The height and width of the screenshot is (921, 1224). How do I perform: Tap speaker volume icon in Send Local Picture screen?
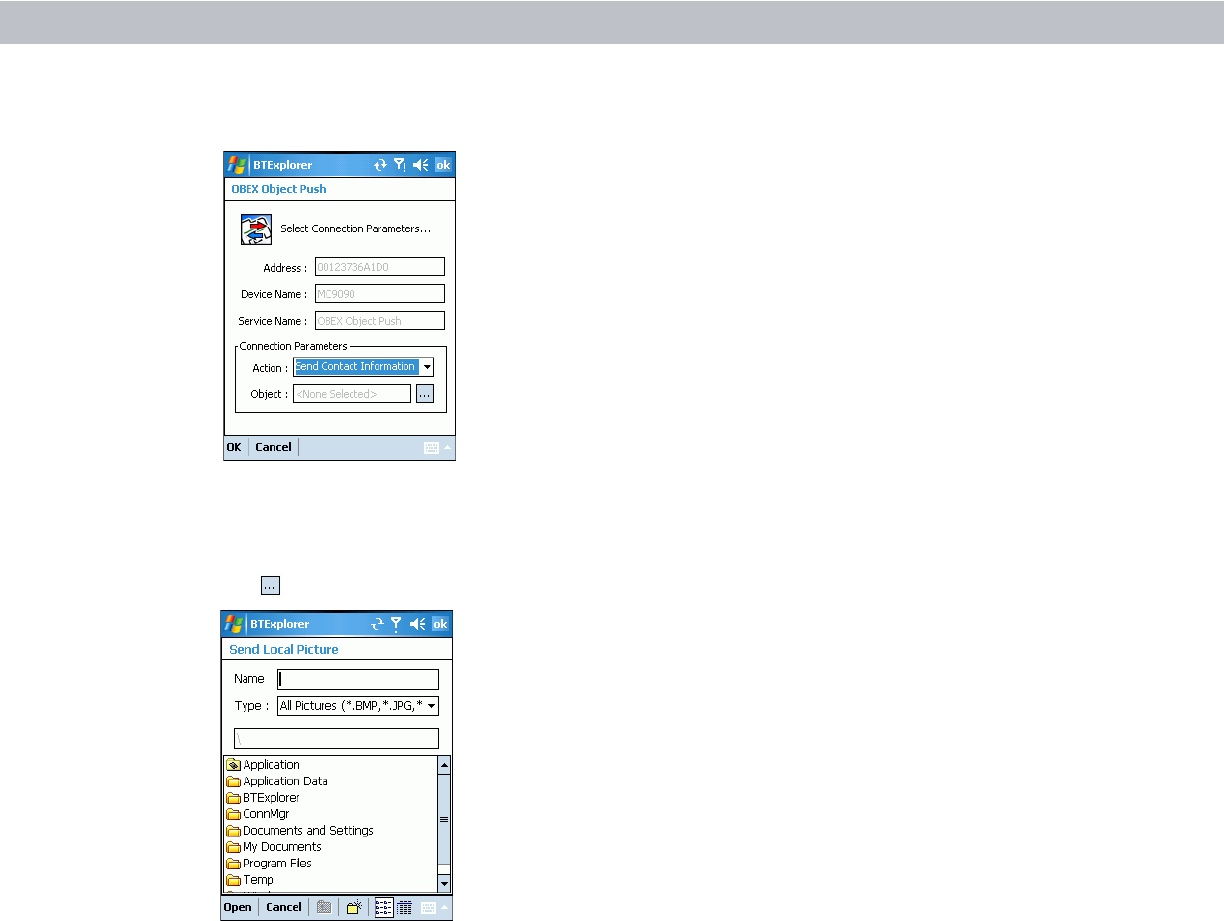point(418,624)
